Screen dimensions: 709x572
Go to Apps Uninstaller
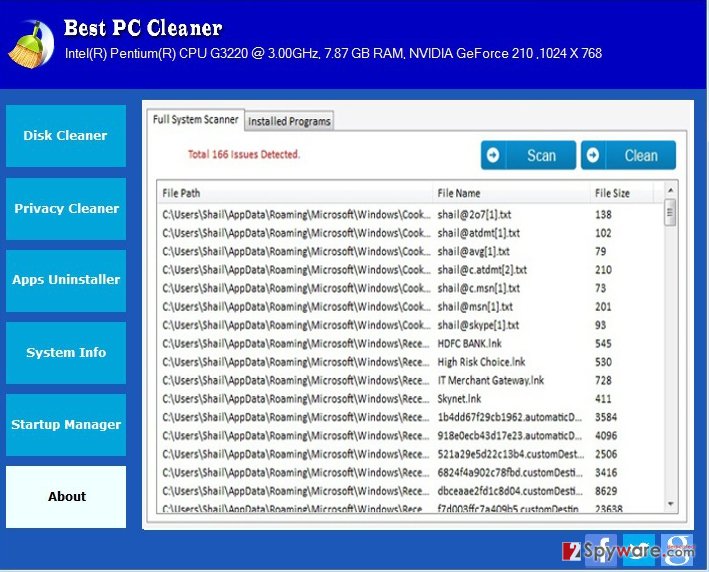(66, 280)
